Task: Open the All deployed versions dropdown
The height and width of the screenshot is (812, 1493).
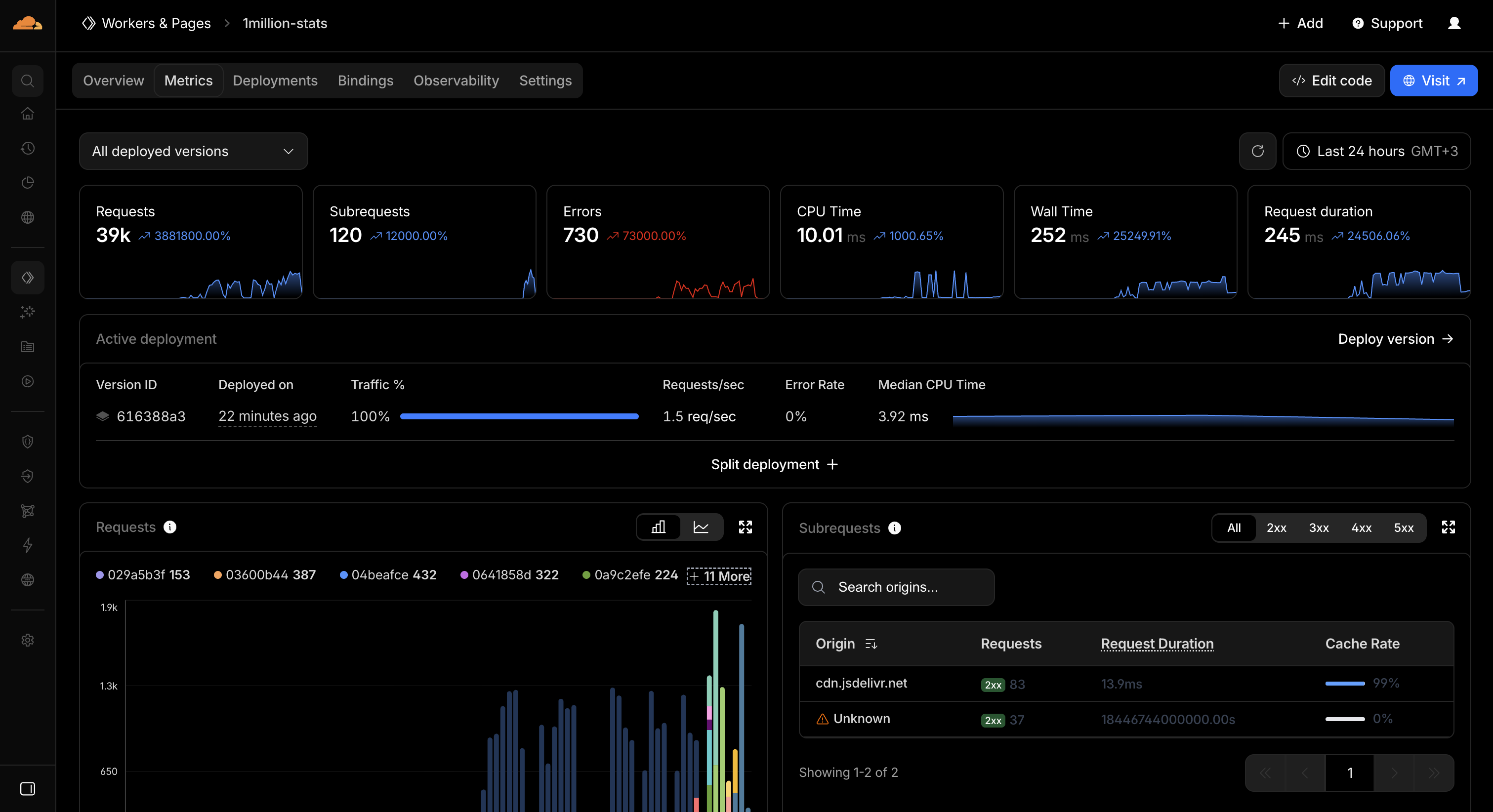Action: [193, 151]
